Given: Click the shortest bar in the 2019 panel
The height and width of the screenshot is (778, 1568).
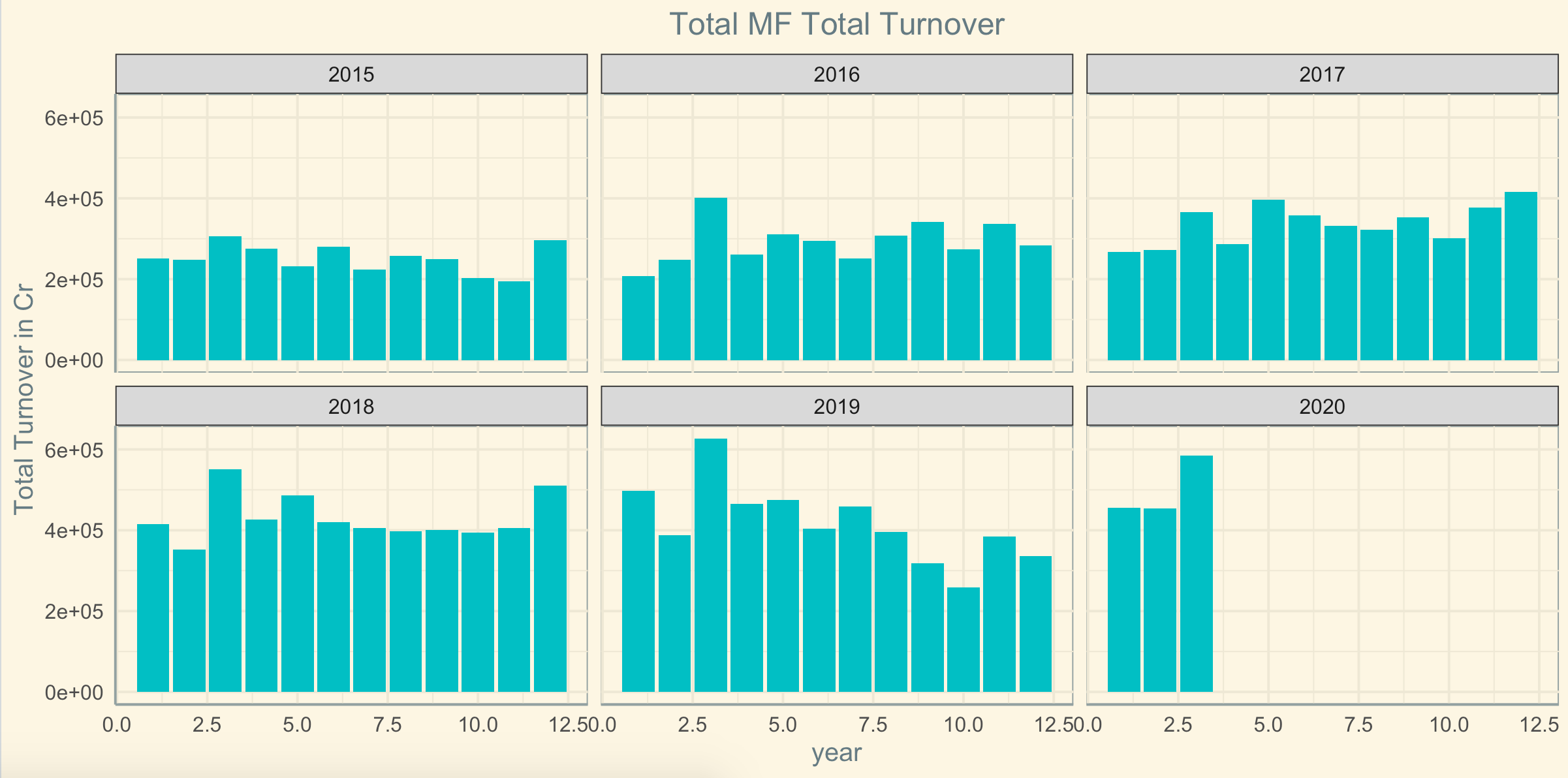Looking at the screenshot, I should point(963,640).
